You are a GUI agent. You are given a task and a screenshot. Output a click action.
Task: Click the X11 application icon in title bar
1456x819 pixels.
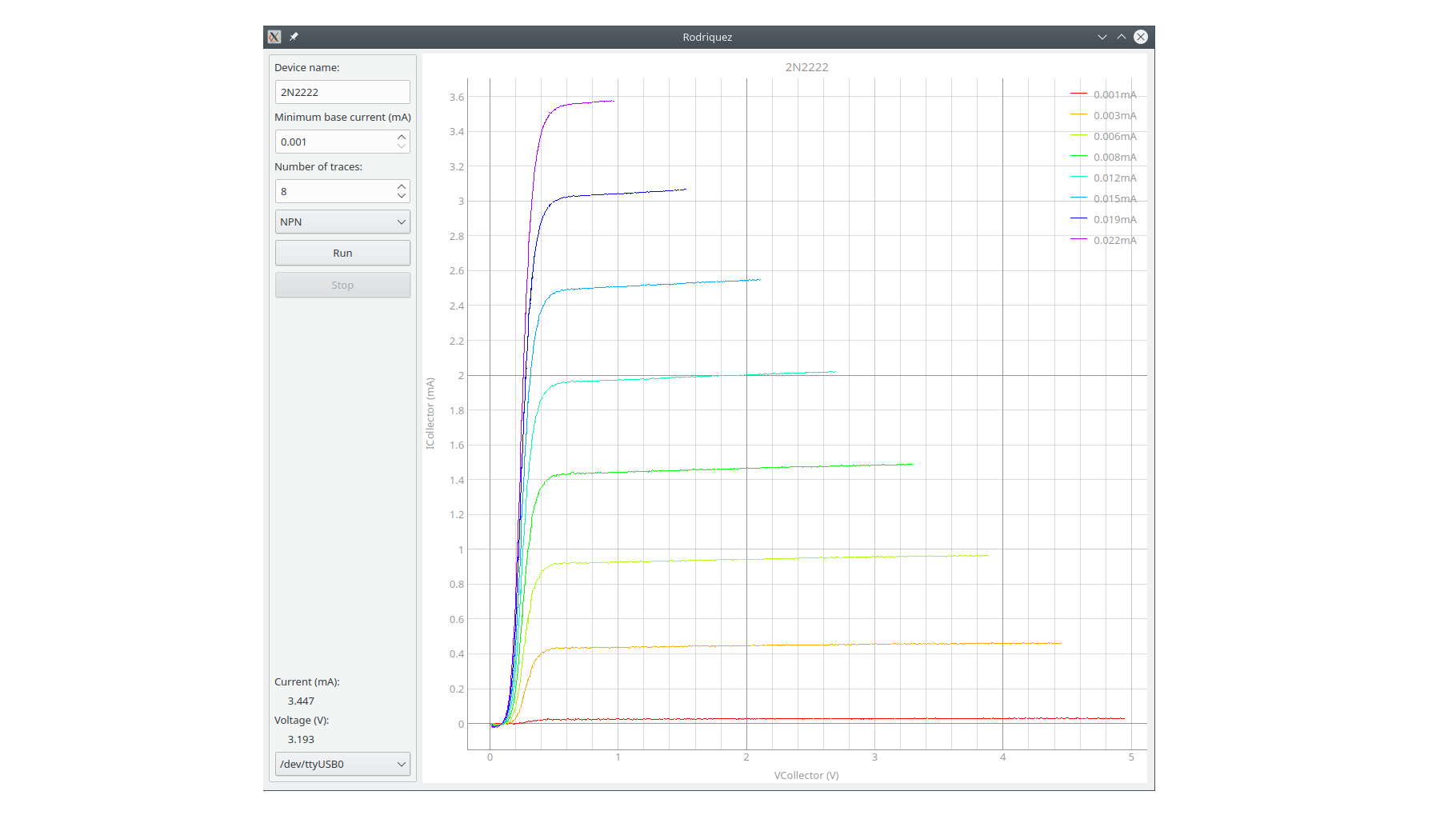click(x=274, y=37)
